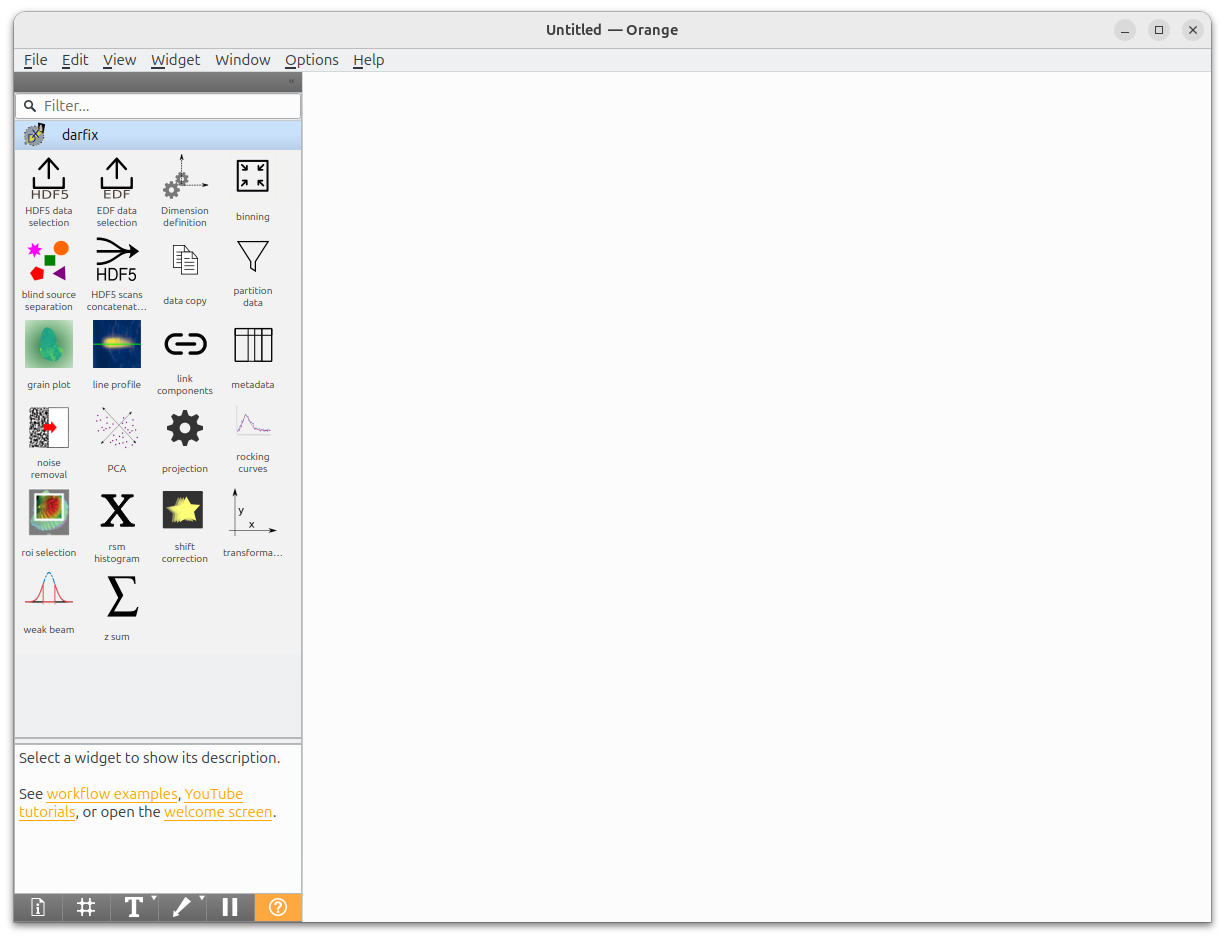Open the View menu
Screen dimensions: 1225x939
tap(119, 60)
